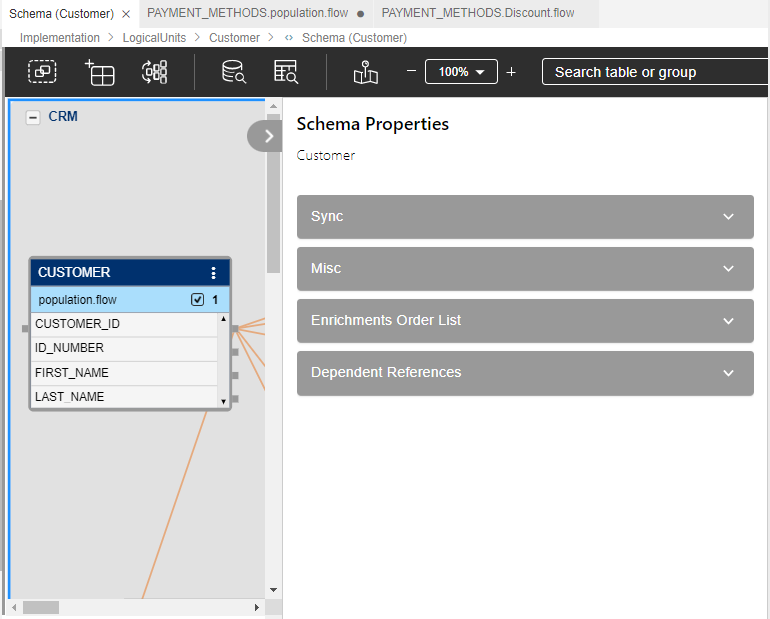This screenshot has height=619, width=770.
Task: Open the database query search icon
Action: coord(233,72)
